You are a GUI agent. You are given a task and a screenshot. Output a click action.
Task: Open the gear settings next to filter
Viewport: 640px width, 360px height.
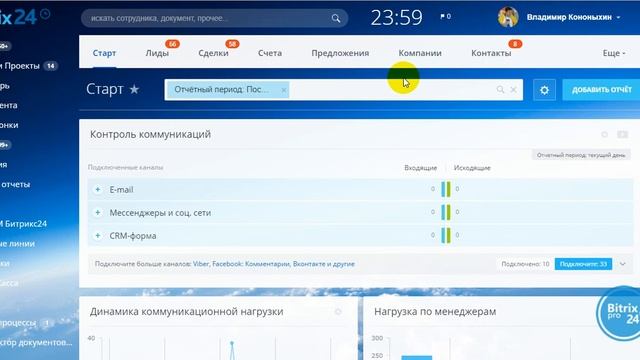pyautogui.click(x=544, y=90)
